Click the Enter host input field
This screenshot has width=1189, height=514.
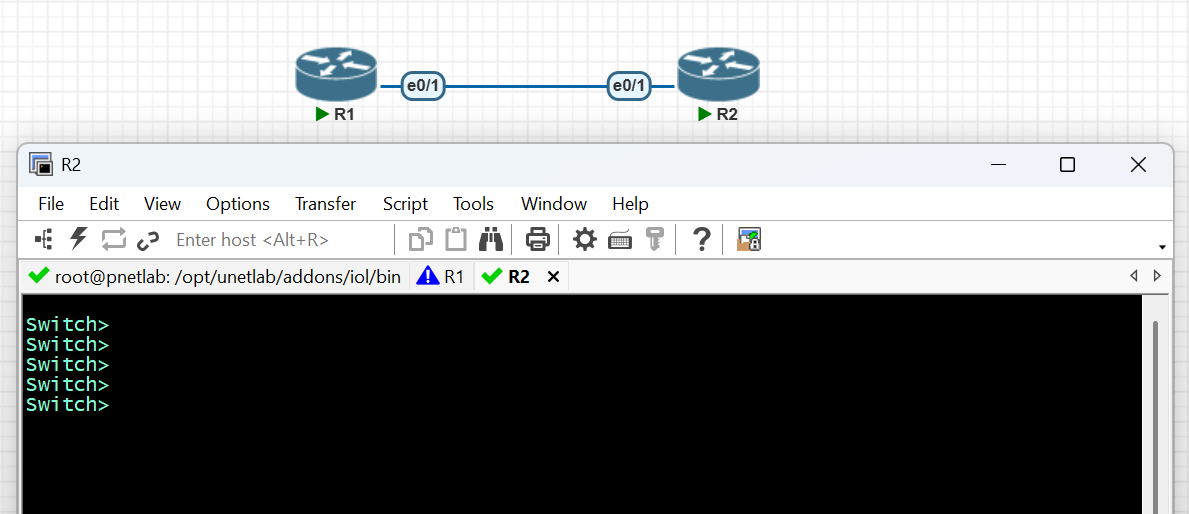coord(279,240)
